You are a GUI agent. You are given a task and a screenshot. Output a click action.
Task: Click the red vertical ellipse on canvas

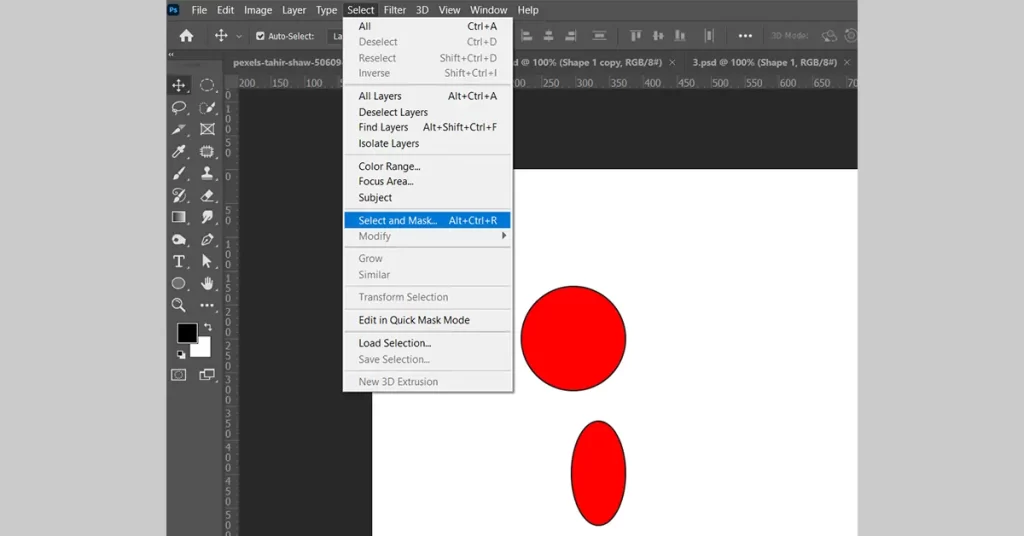pos(598,473)
